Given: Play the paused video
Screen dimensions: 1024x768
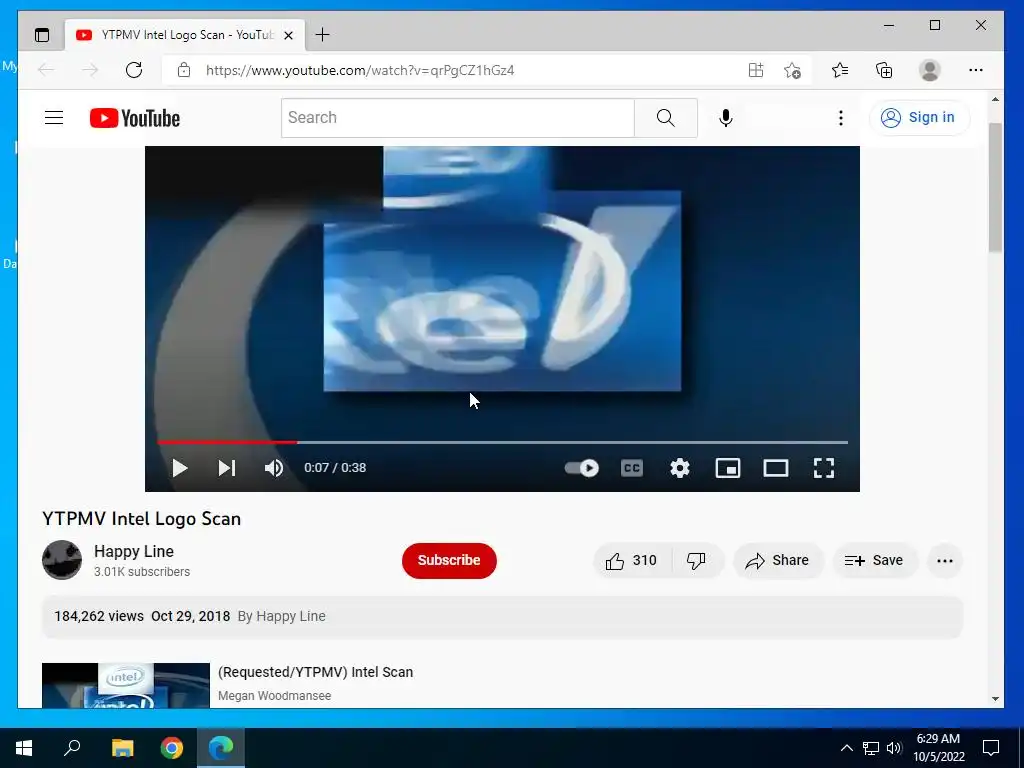Looking at the screenshot, I should (180, 468).
